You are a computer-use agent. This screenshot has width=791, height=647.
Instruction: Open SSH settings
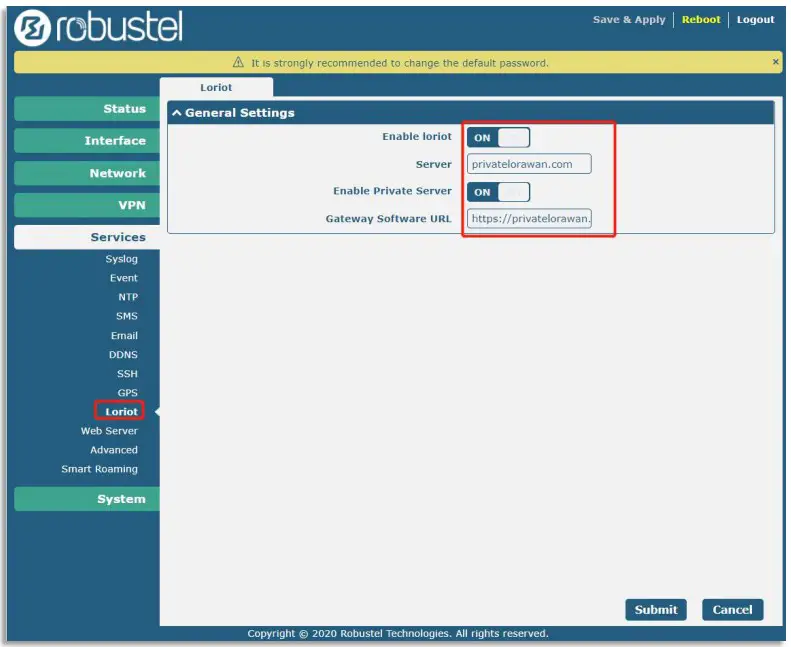(127, 374)
